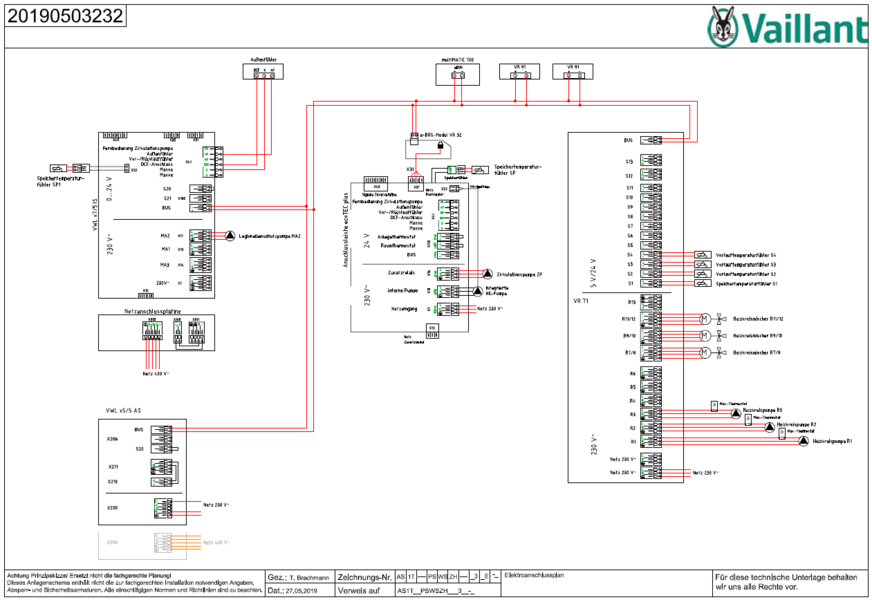The height and width of the screenshot is (602, 872).
Task: Click the Netzeingang terminal on the ecoTEC plus strip
Action: click(x=448, y=308)
